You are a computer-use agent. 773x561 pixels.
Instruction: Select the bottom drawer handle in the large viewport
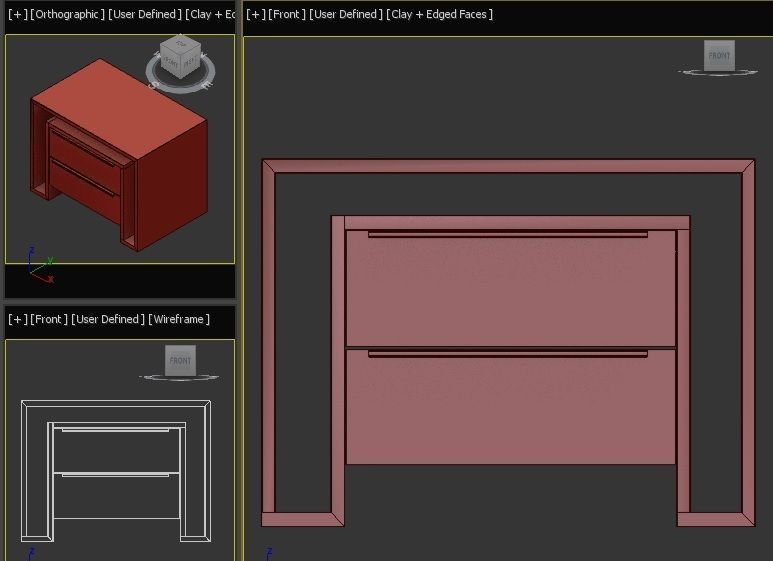click(x=508, y=353)
